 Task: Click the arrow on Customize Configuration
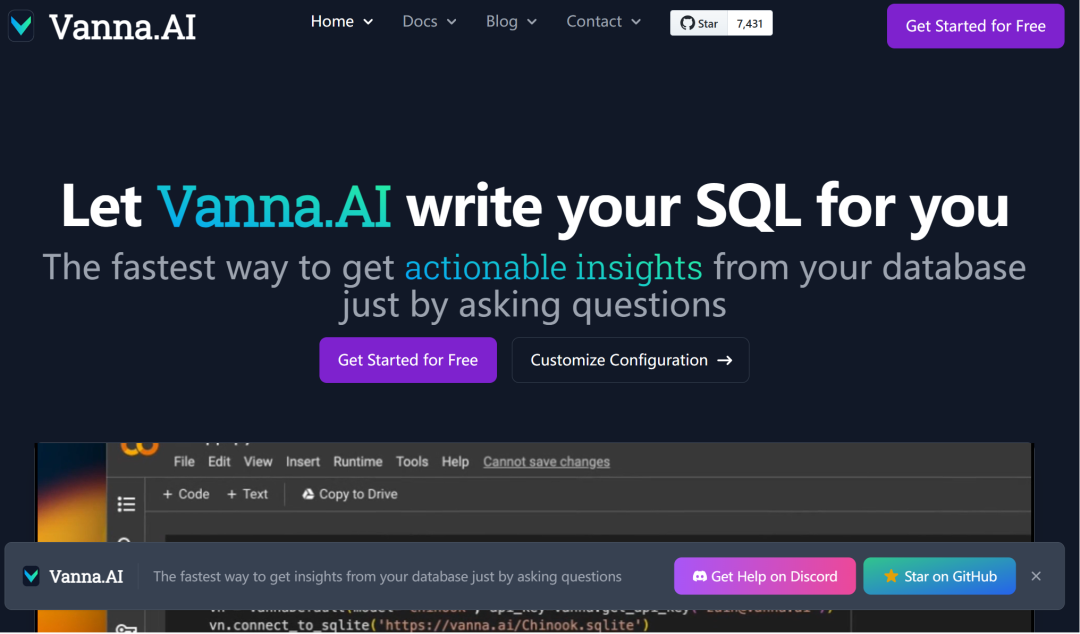[x=725, y=360]
